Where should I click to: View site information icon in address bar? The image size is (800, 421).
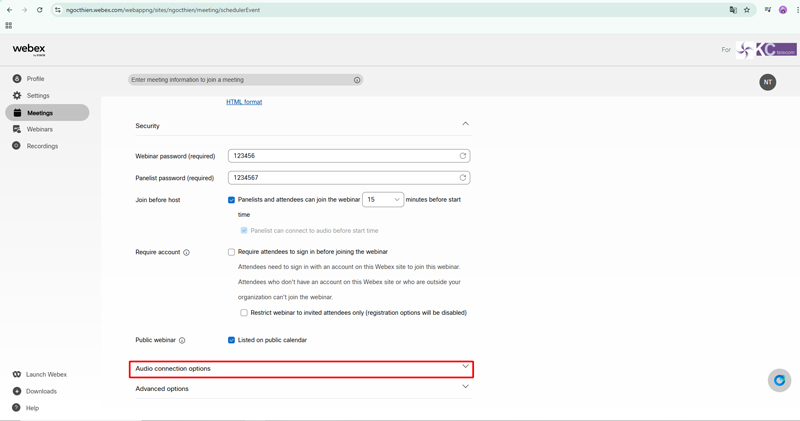coord(58,10)
